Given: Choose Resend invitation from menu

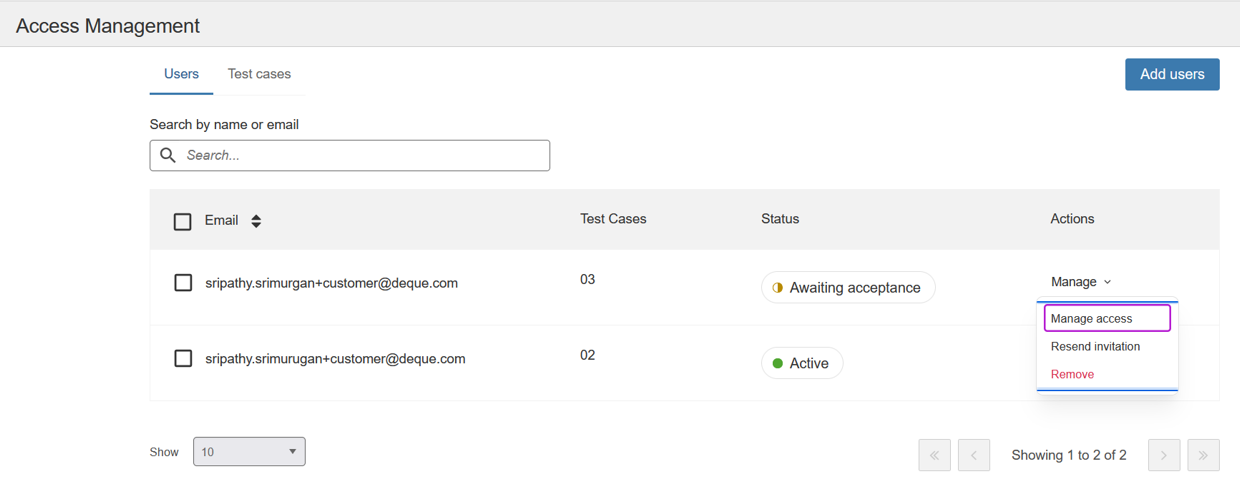Looking at the screenshot, I should point(1107,346).
